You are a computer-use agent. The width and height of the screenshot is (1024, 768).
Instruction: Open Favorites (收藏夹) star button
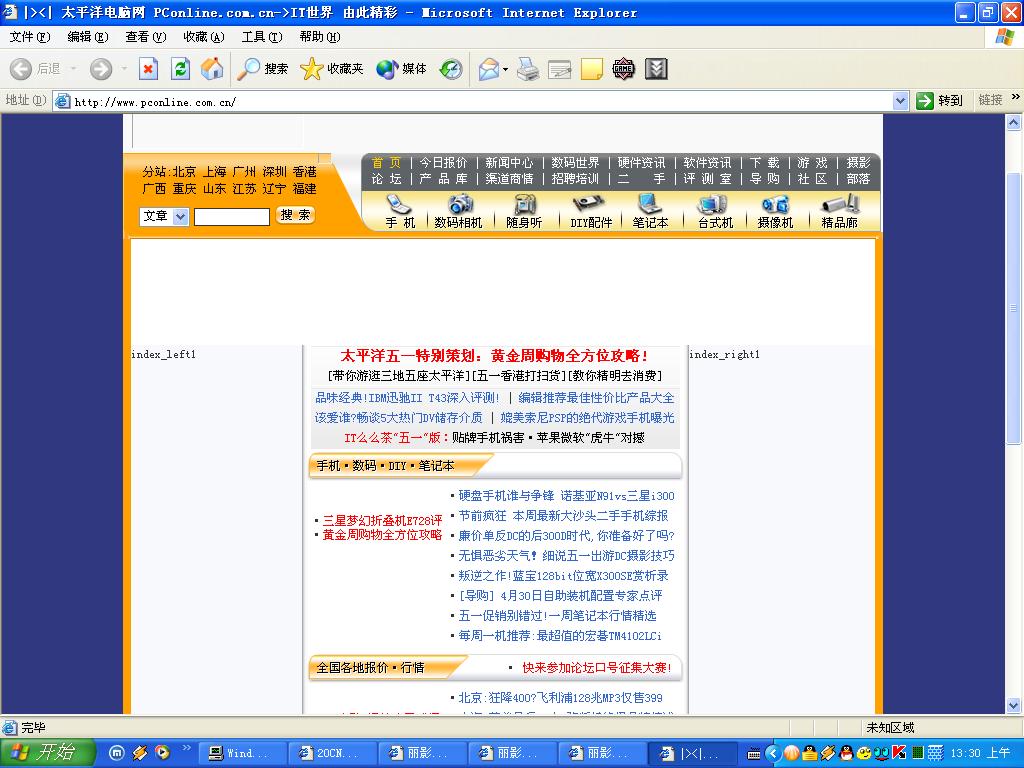331,69
